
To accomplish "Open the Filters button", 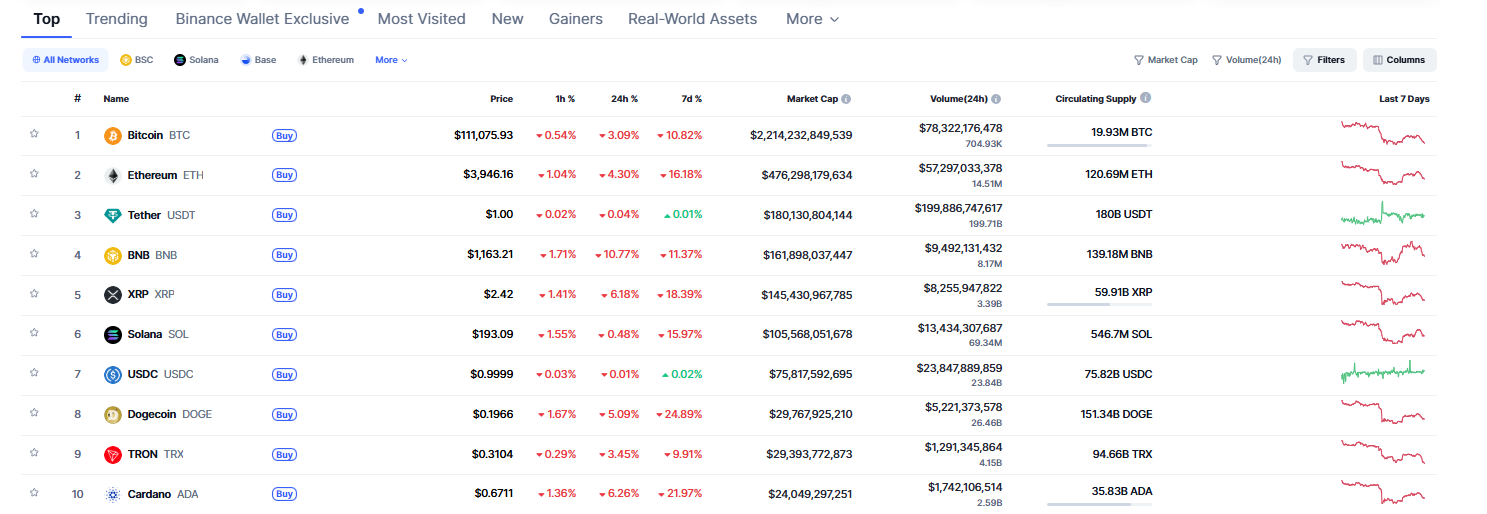I will [1324, 60].
